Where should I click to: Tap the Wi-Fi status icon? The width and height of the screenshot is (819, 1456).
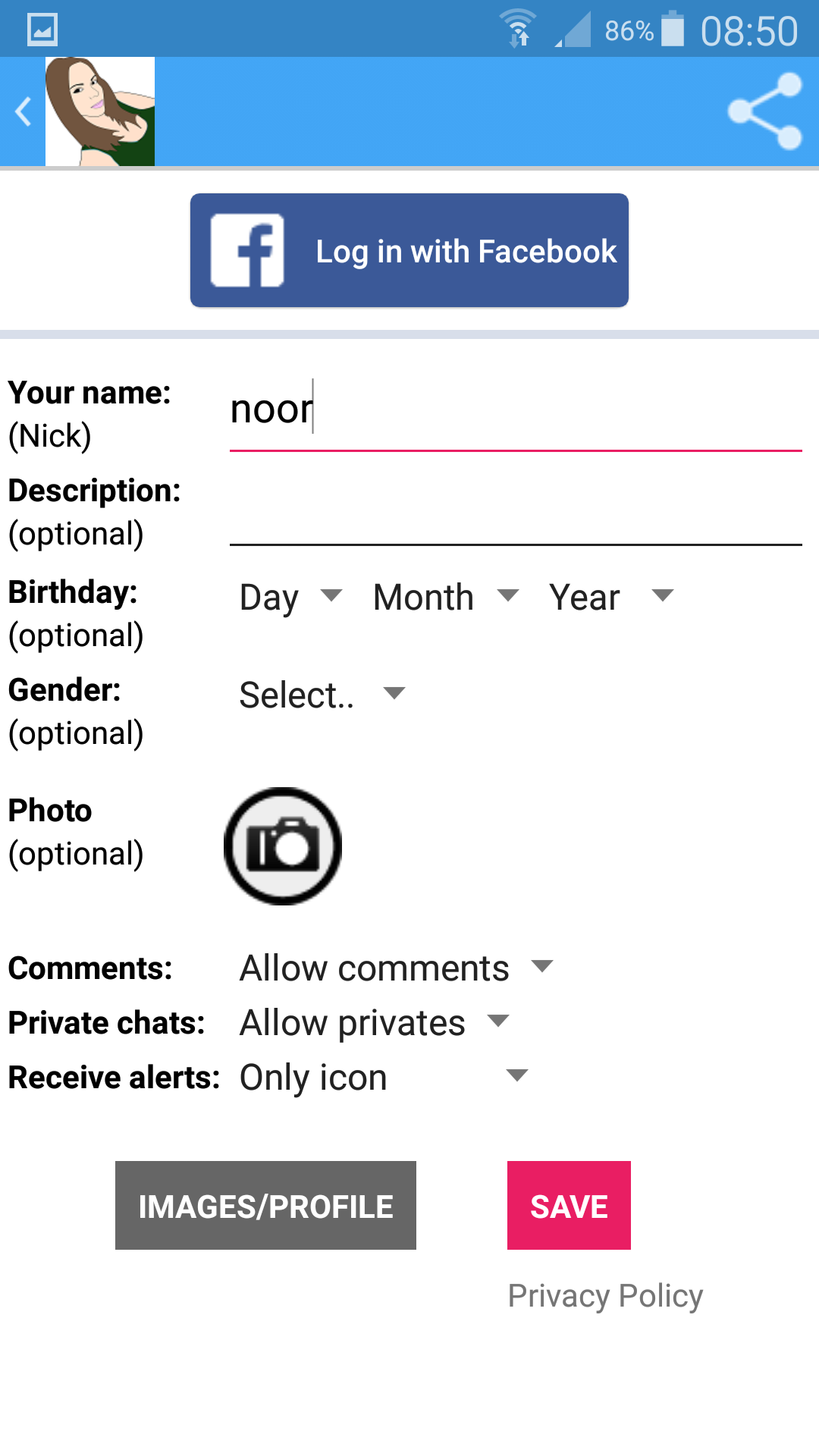tap(519, 30)
